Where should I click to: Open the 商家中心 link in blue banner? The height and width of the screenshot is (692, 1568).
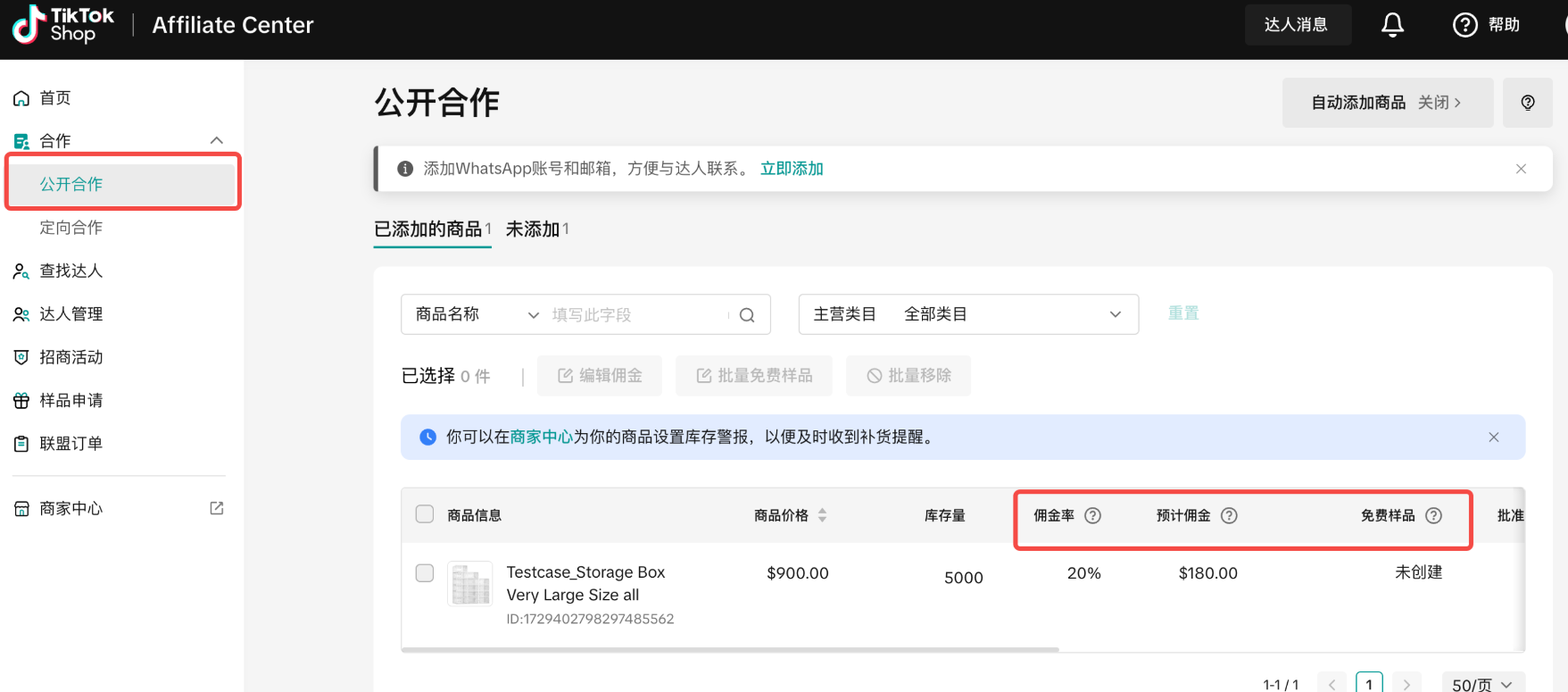(x=541, y=438)
